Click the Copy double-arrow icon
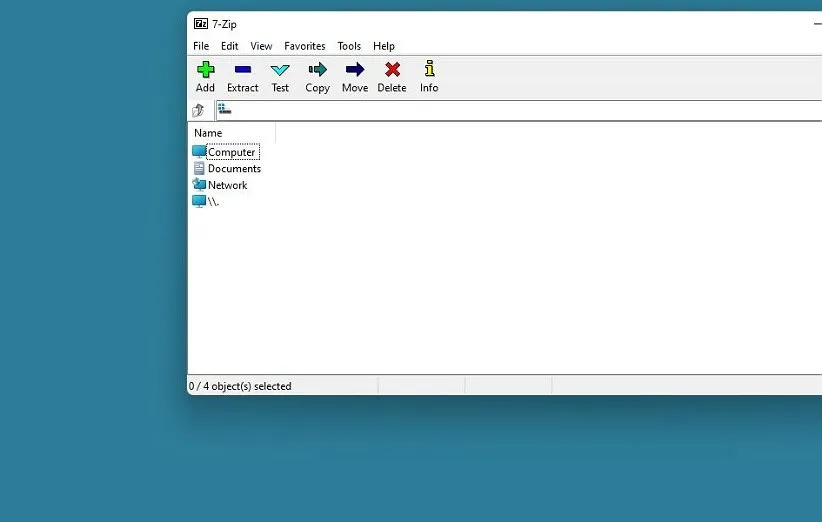 (317, 70)
